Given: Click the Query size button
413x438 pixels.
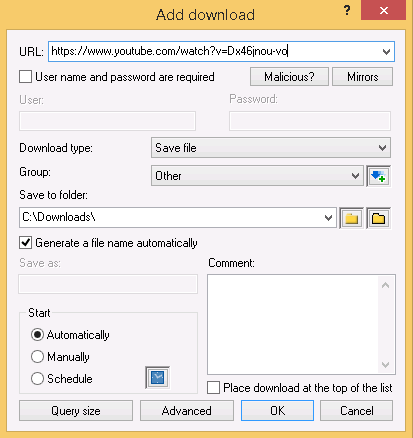Looking at the screenshot, I should 76,411.
